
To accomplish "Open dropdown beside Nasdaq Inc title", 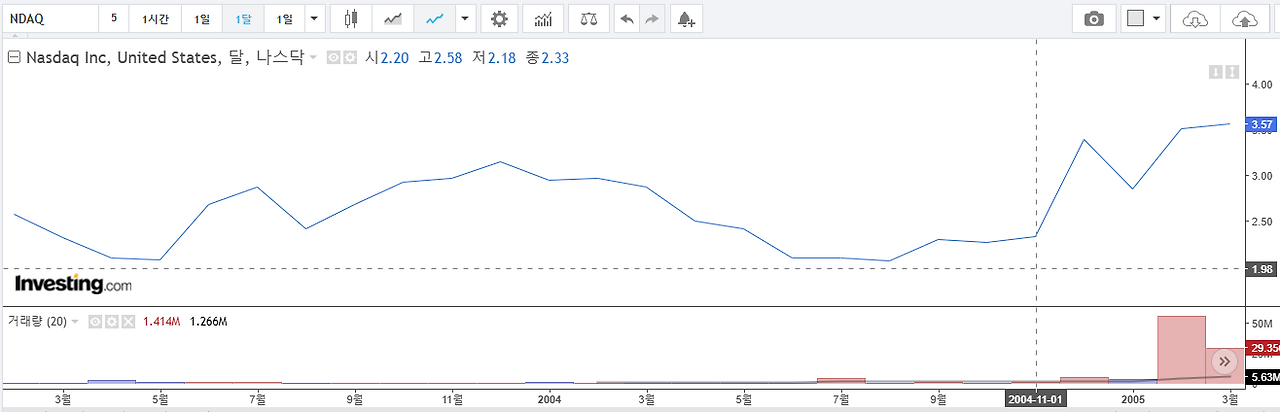I will click(x=313, y=58).
